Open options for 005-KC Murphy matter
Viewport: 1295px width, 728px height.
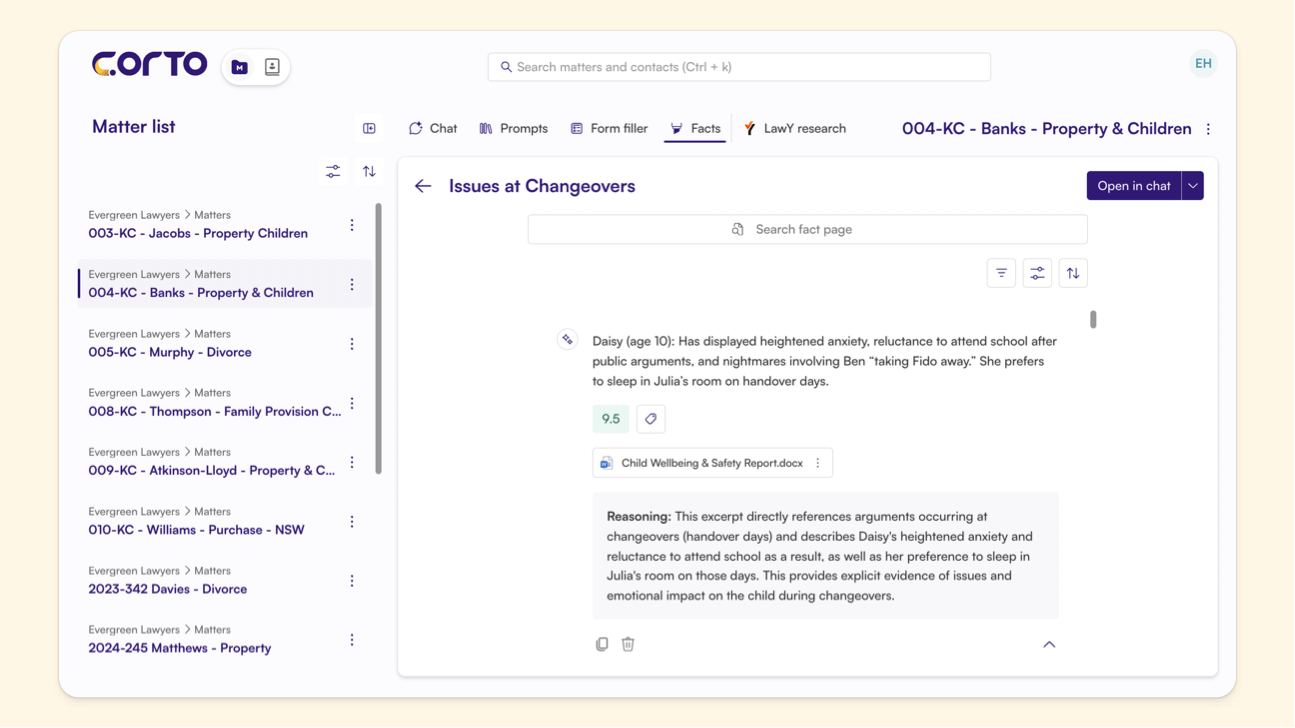(352, 344)
